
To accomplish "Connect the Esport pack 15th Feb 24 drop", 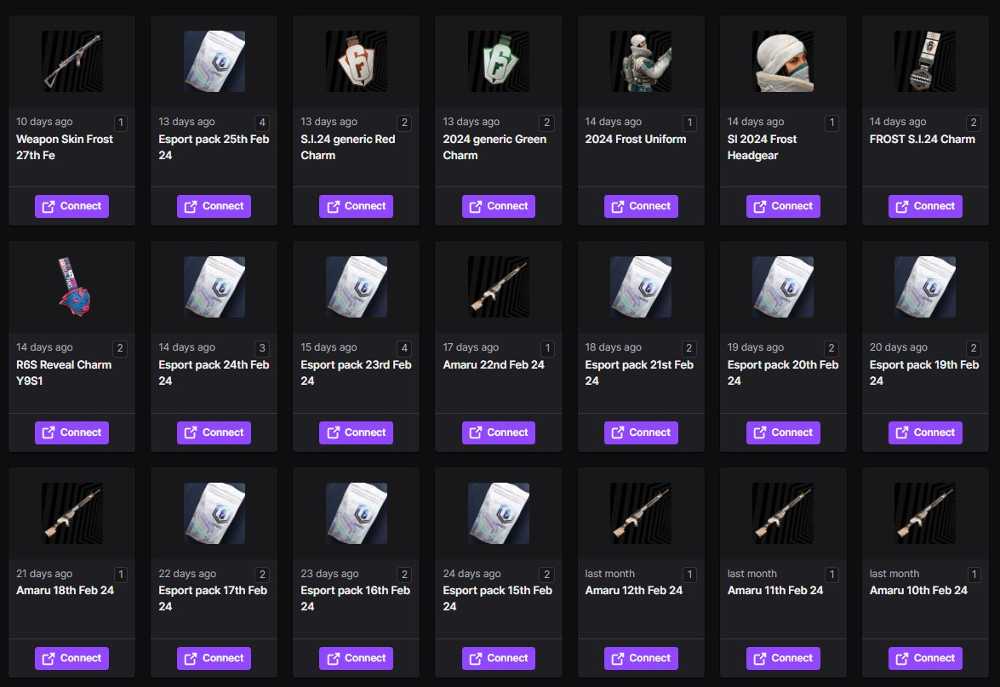I will (499, 658).
